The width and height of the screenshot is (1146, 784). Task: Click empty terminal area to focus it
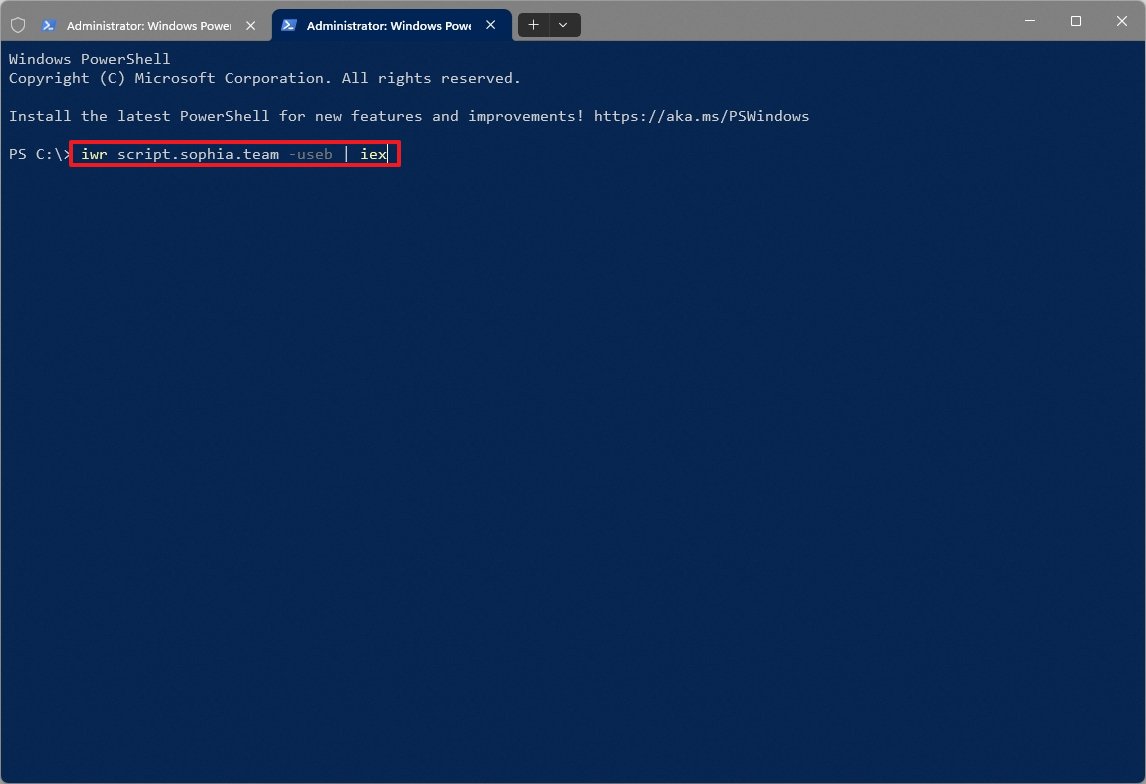tap(570, 450)
